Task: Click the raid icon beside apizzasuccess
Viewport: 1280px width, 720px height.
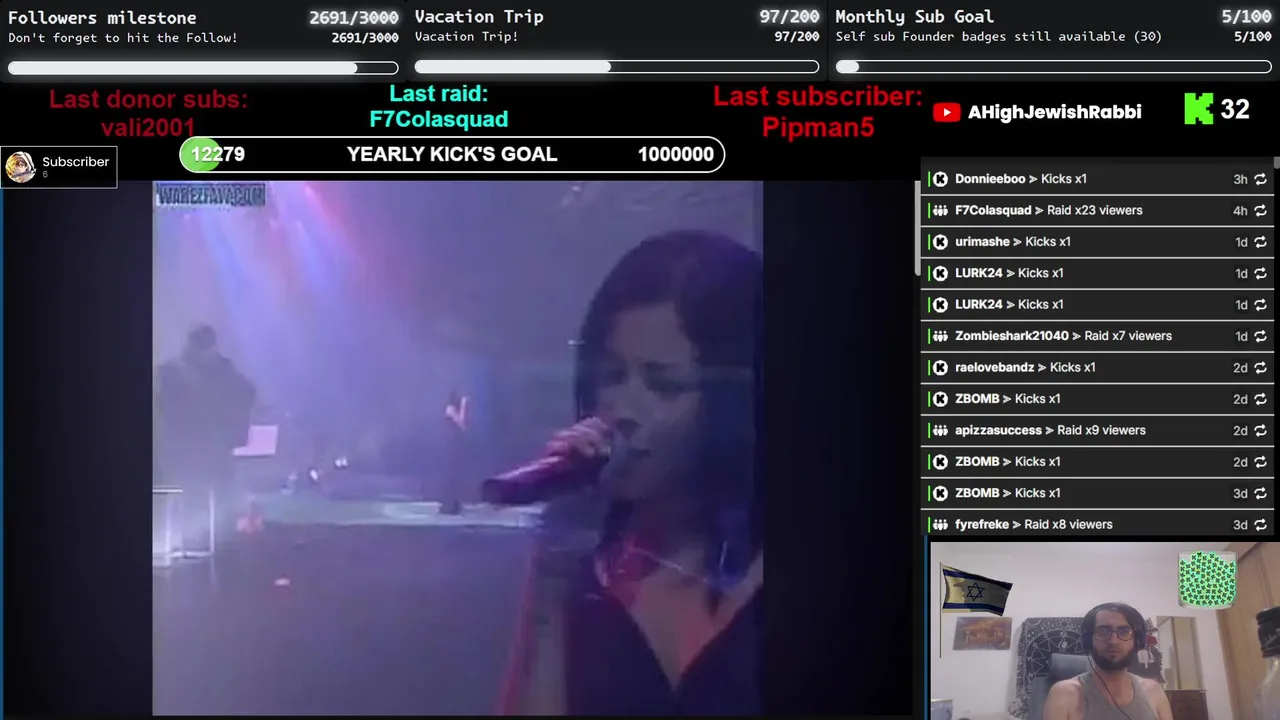Action: (x=940, y=430)
